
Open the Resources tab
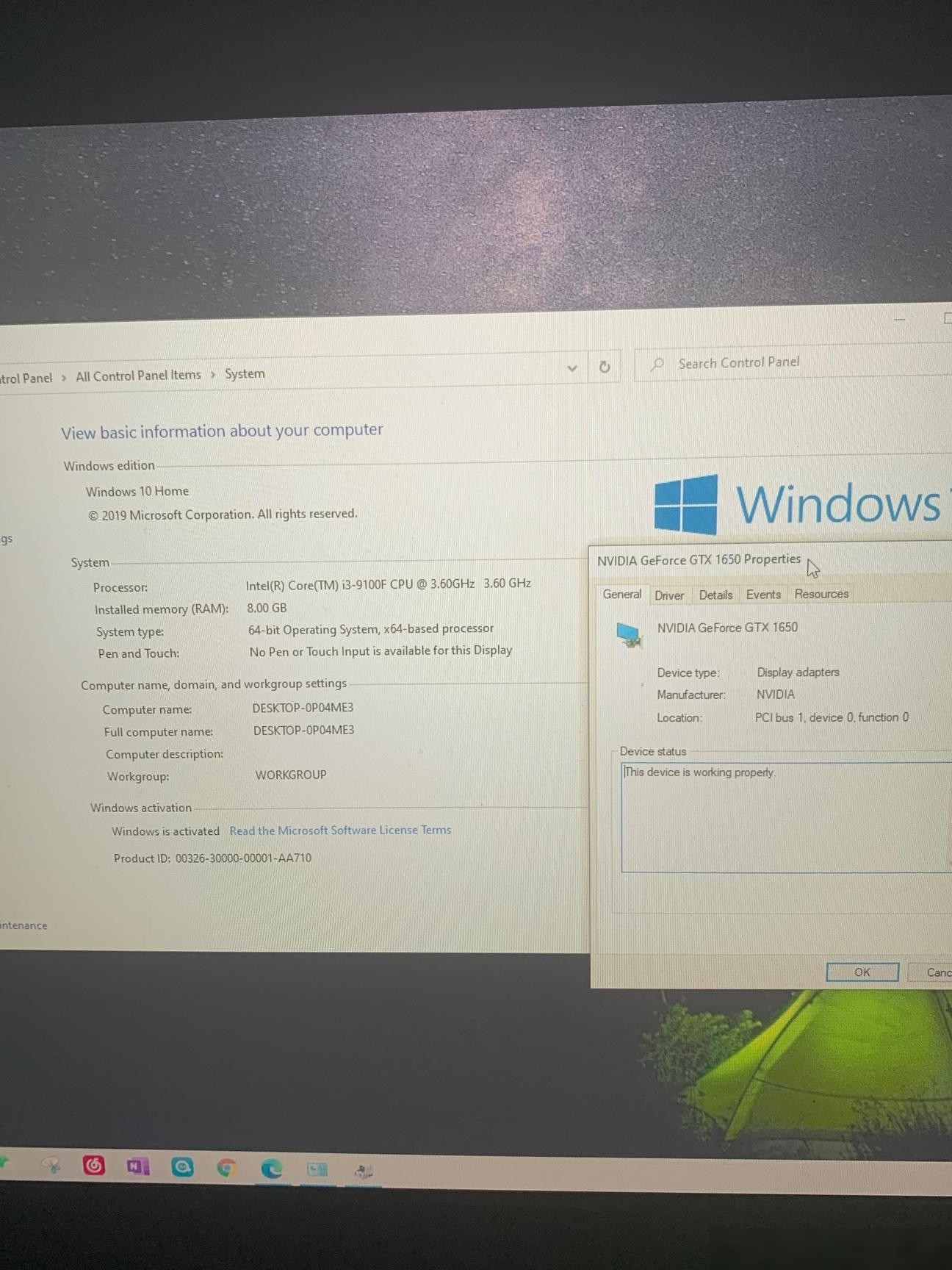pyautogui.click(x=821, y=593)
